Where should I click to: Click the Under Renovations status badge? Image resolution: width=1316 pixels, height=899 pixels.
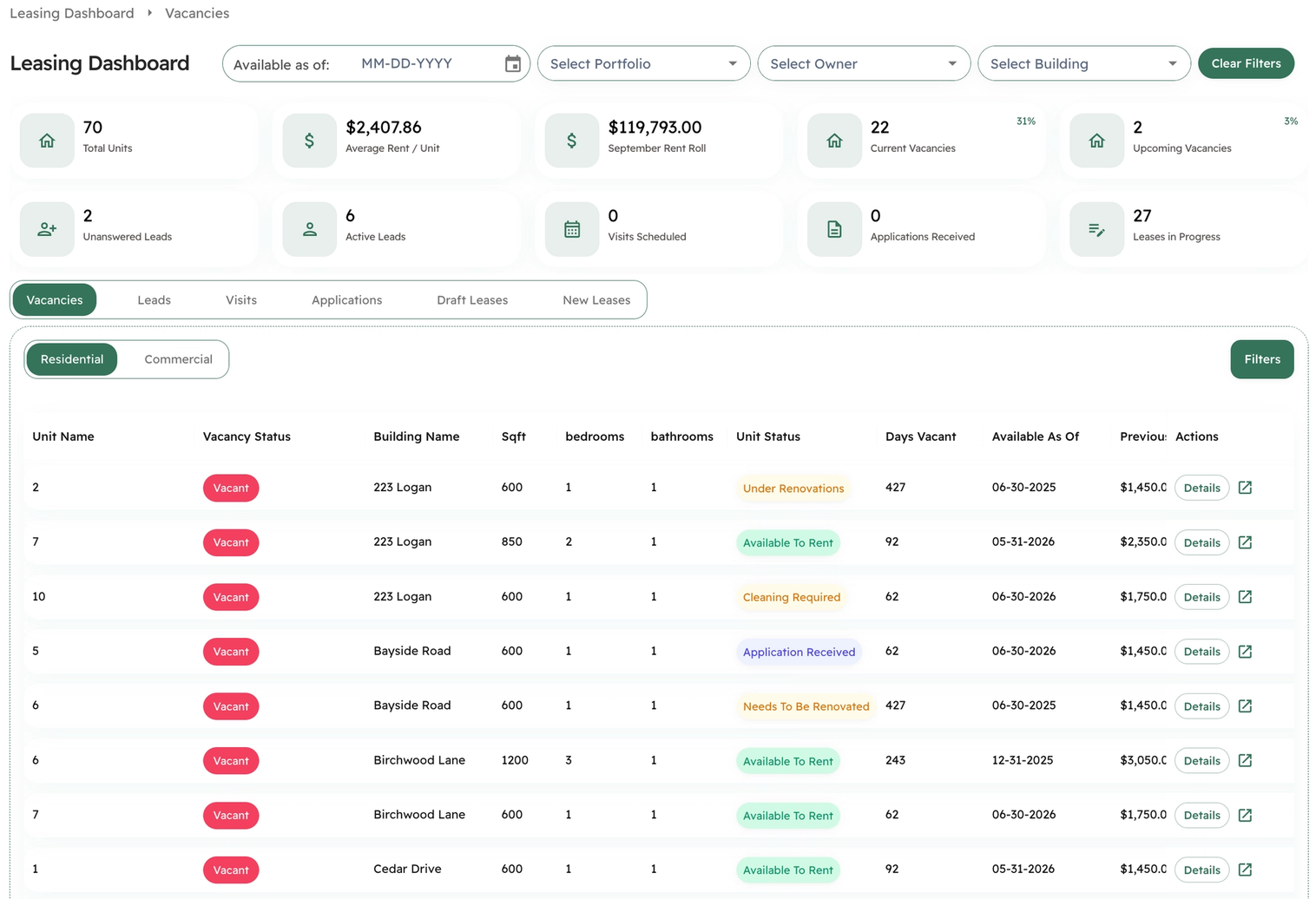793,489
